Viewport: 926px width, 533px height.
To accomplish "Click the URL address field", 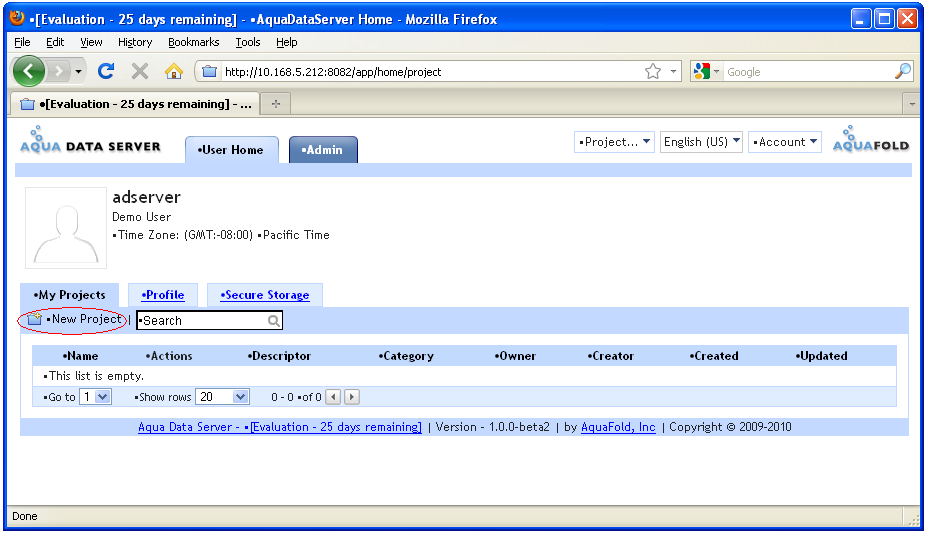I will tap(431, 72).
